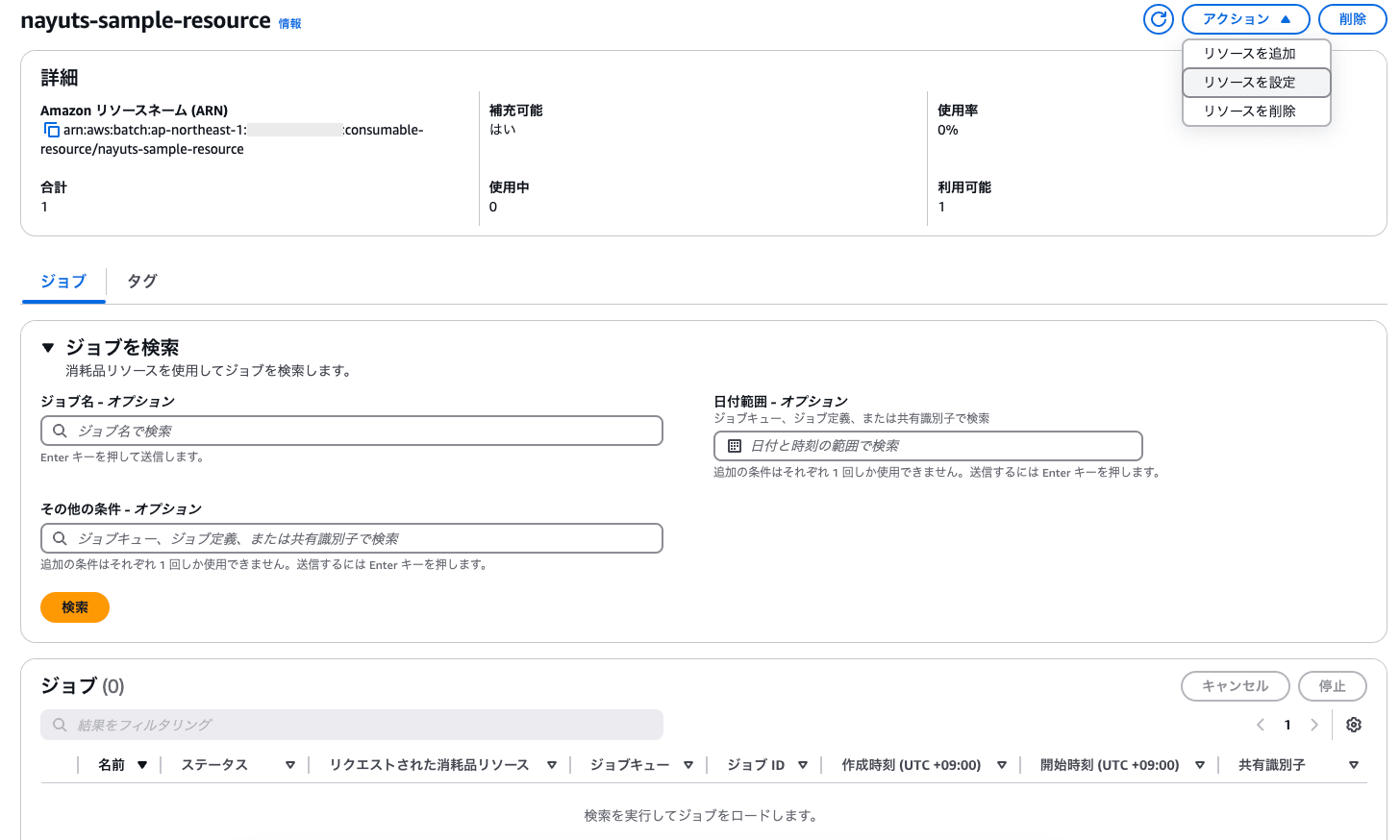Copy the ARN with the copy icon
1400x840 pixels.
click(x=51, y=130)
